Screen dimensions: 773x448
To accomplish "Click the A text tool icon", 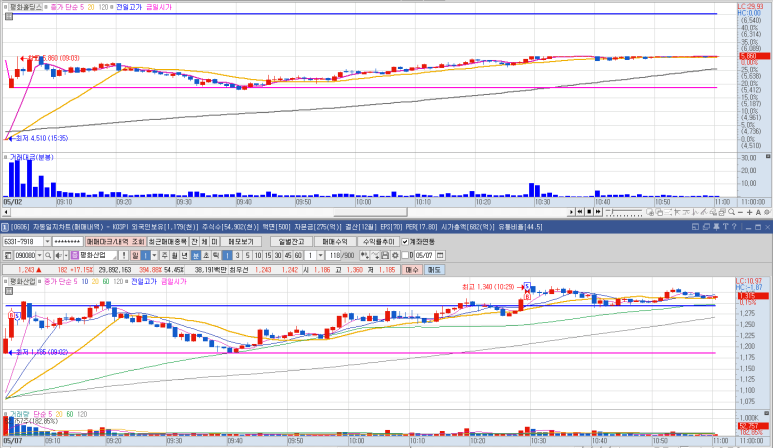I will tap(758, 212).
